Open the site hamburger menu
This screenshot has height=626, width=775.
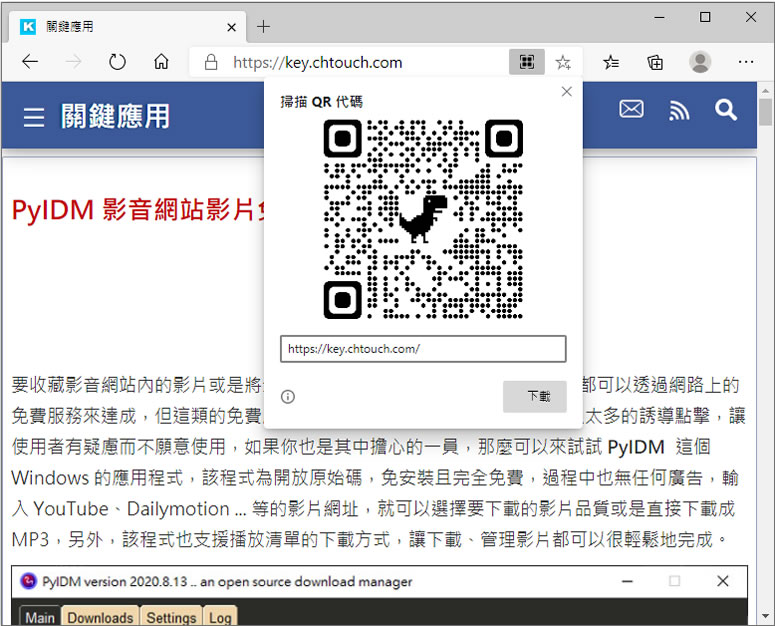(34, 117)
